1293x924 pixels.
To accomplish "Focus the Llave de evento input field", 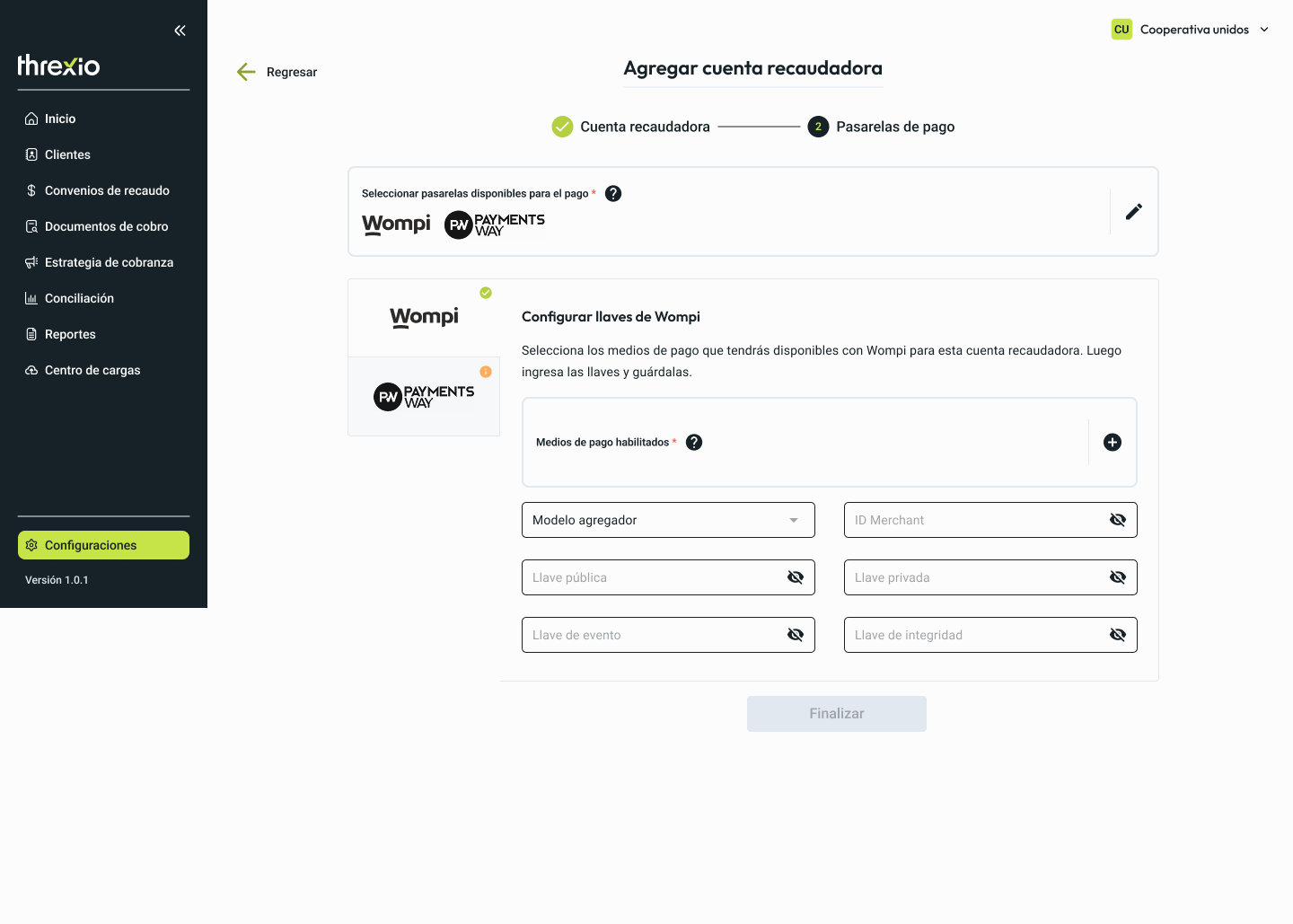I will pos(668,635).
